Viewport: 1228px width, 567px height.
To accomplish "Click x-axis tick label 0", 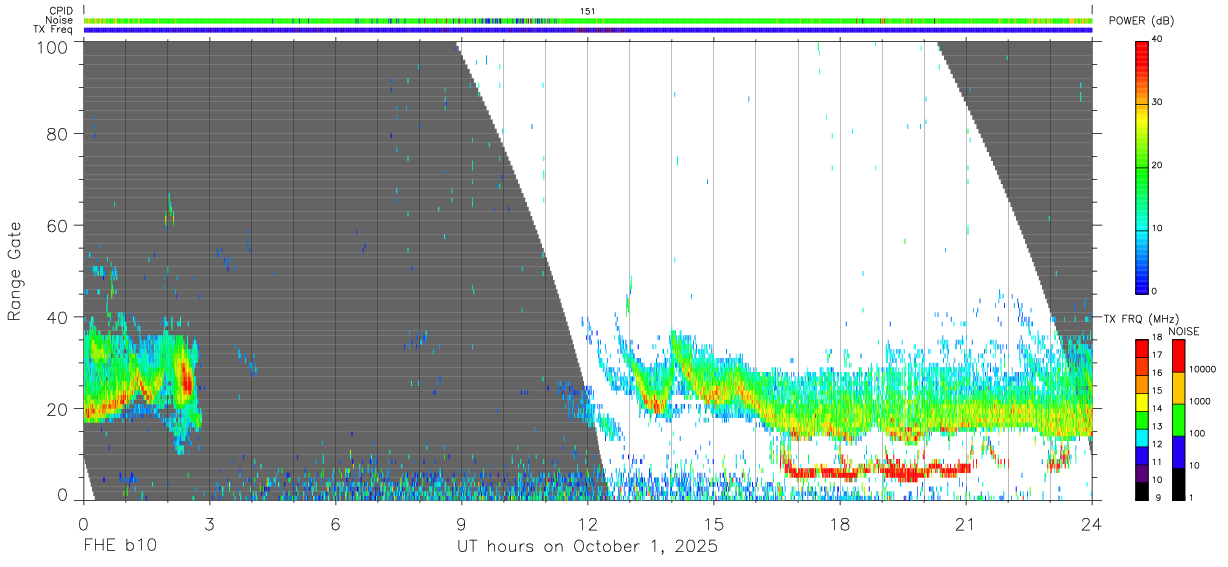I will tap(82, 524).
